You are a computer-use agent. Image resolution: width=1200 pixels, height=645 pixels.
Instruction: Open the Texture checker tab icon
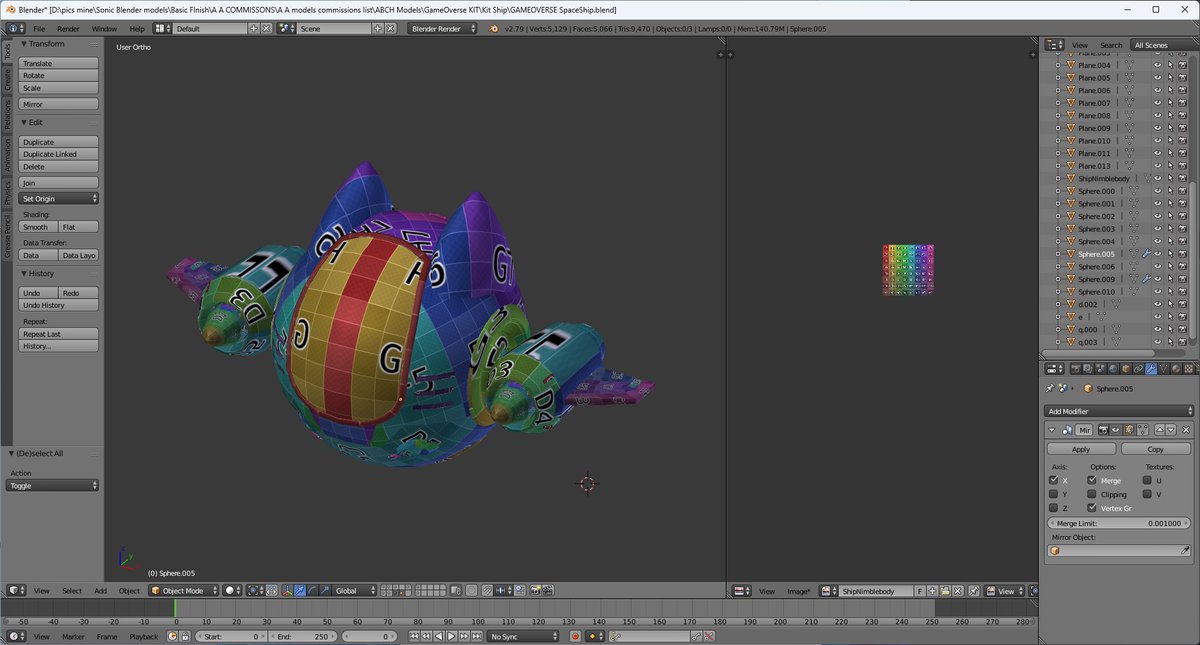(1188, 369)
